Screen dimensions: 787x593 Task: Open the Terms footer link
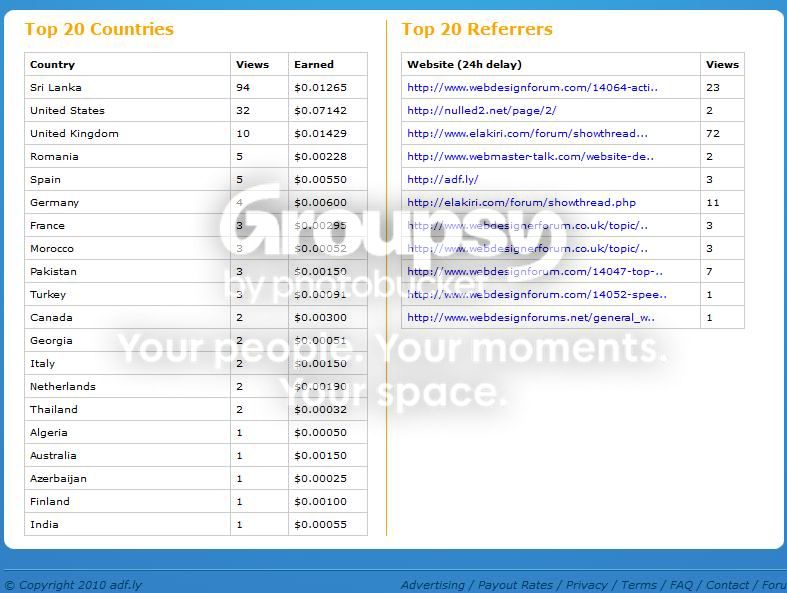click(638, 585)
